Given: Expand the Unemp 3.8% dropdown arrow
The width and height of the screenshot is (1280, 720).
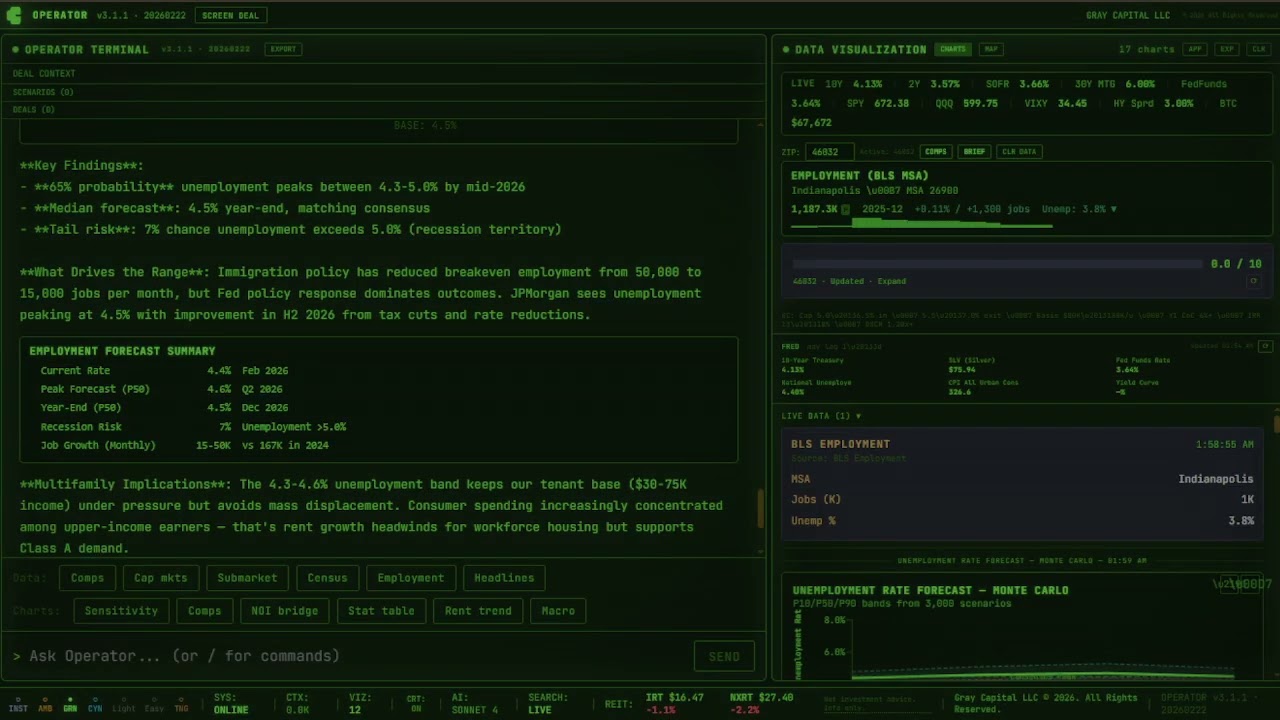Looking at the screenshot, I should tap(1113, 209).
